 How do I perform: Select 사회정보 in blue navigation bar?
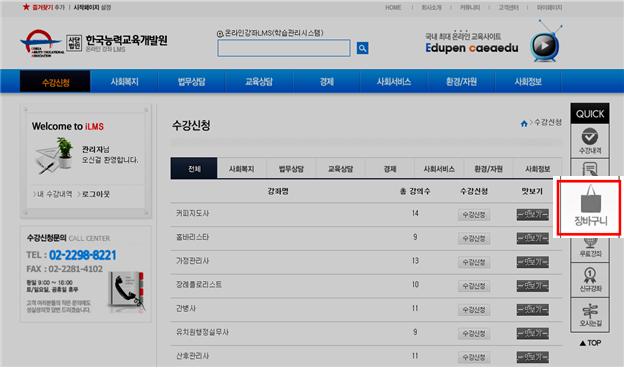(528, 82)
